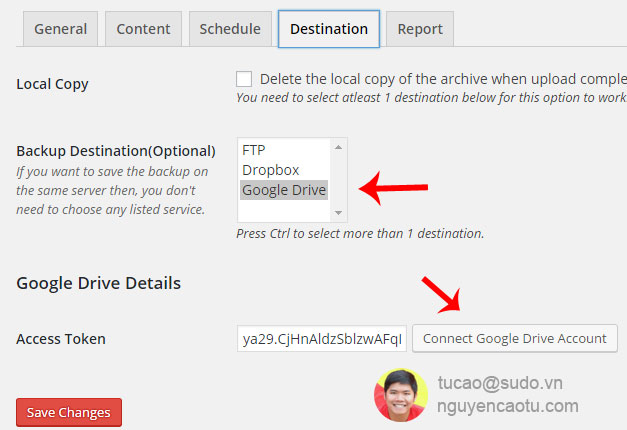Click the profile avatar photo

pos(400,394)
